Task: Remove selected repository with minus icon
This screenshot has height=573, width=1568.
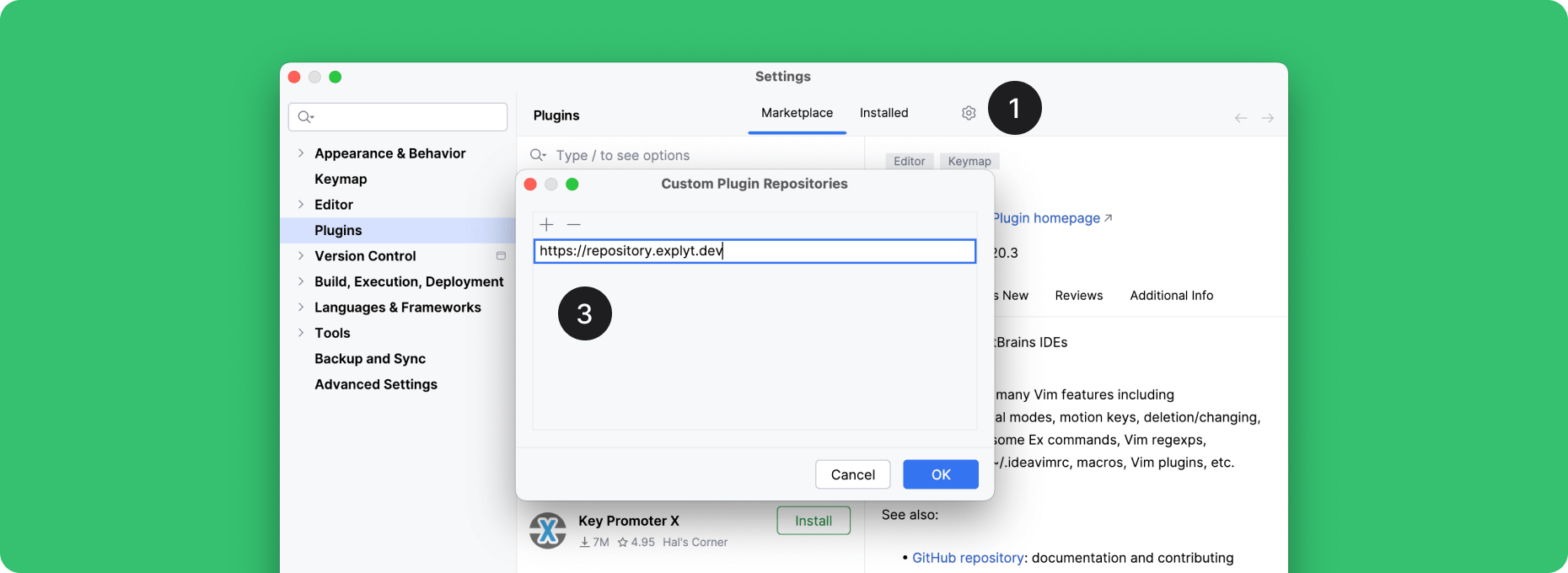Action: 574,224
